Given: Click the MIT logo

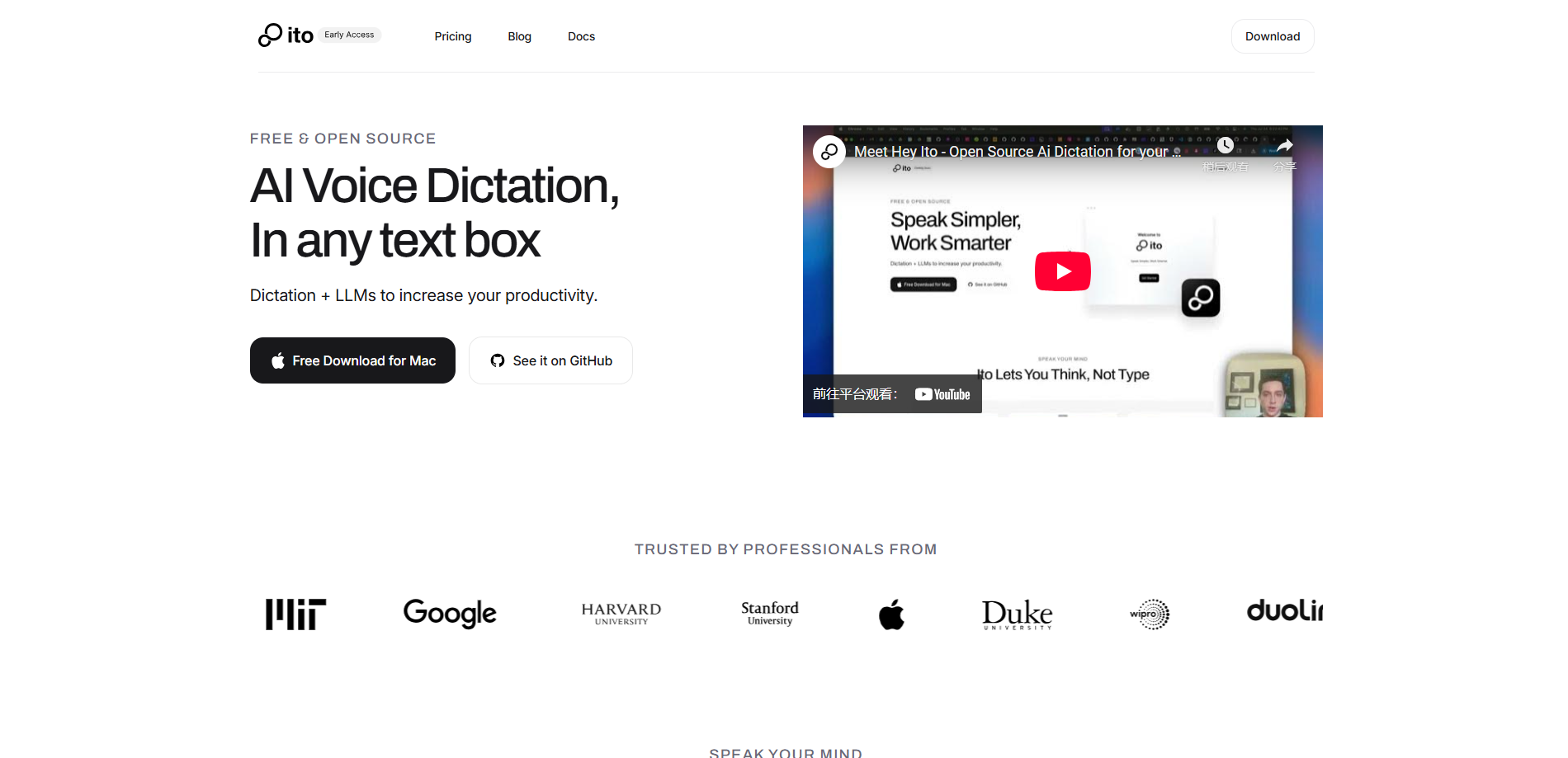Looking at the screenshot, I should (x=295, y=614).
